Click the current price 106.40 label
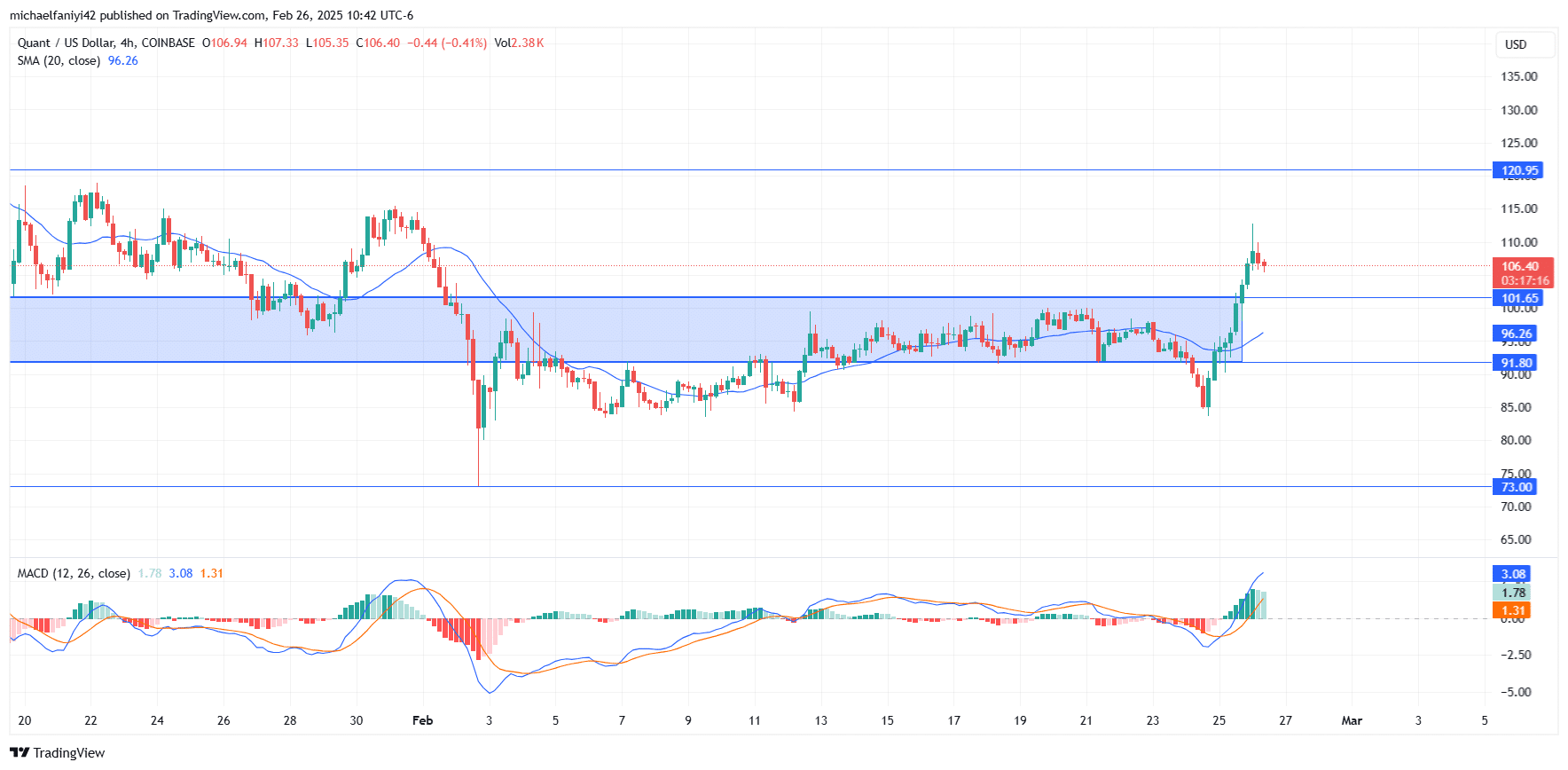The width and height of the screenshot is (1568, 770). coord(1523,266)
